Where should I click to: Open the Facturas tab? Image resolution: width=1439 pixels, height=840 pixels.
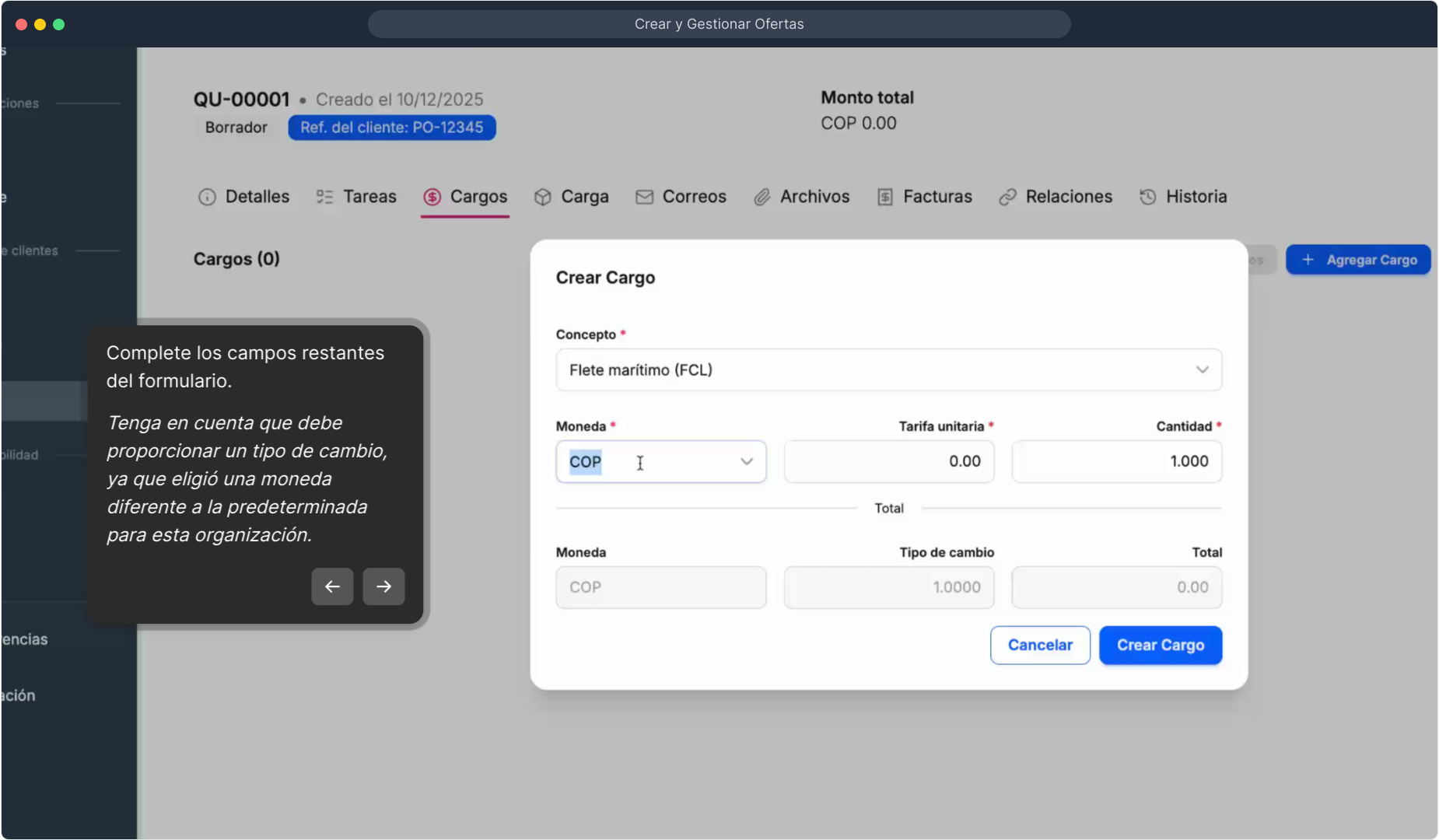coord(937,197)
